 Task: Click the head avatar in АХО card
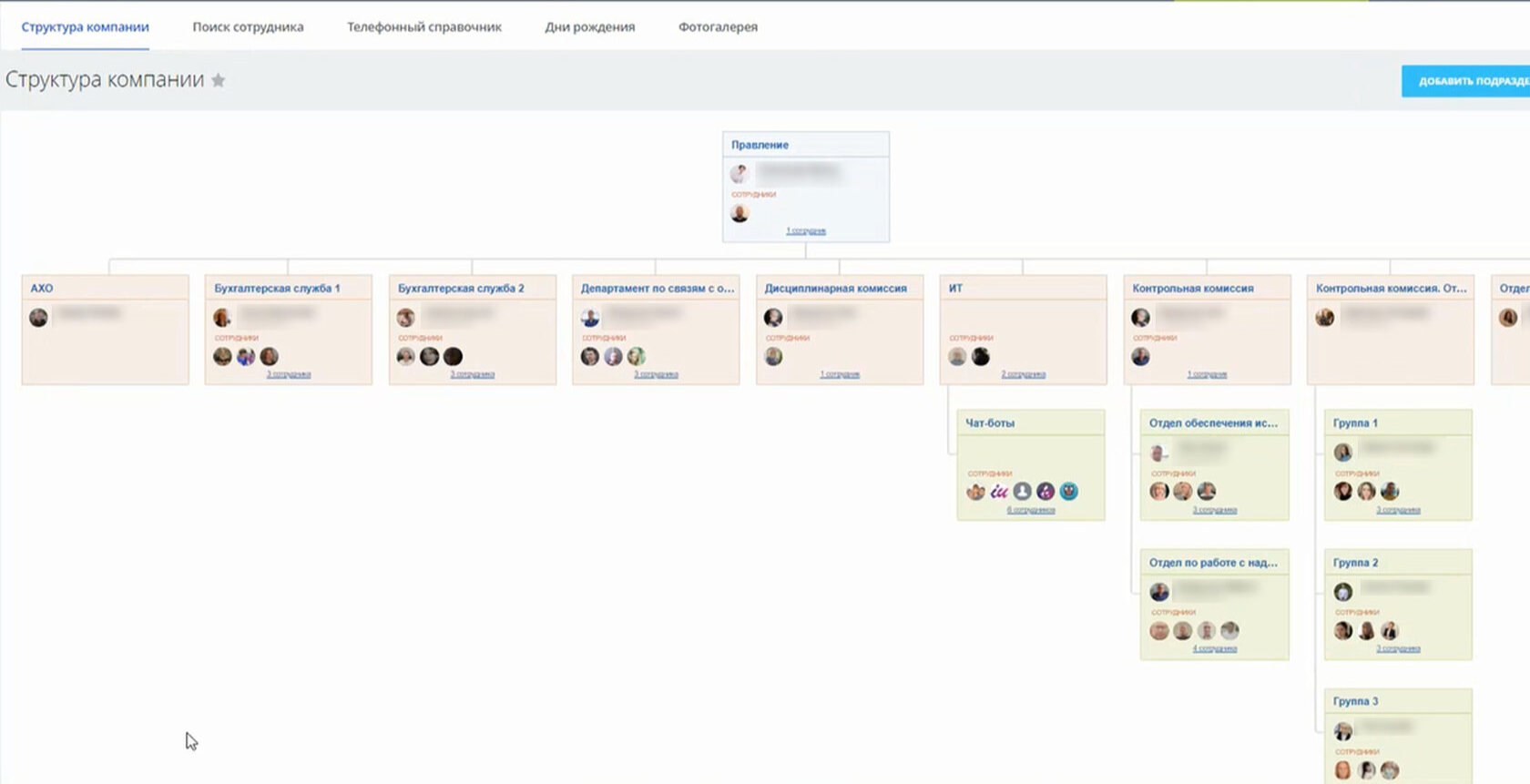coord(38,318)
